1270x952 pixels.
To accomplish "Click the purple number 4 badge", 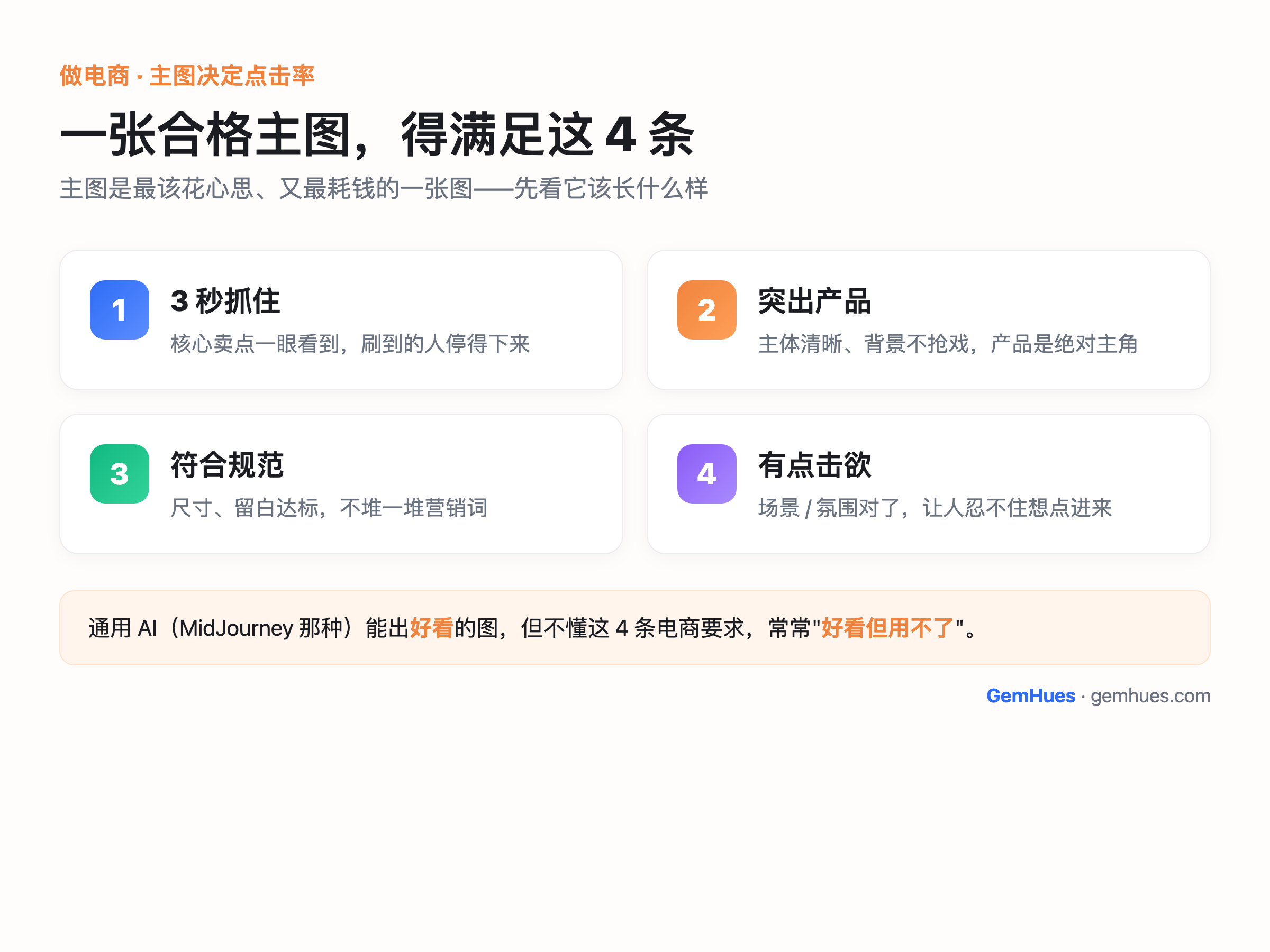I will [707, 474].
